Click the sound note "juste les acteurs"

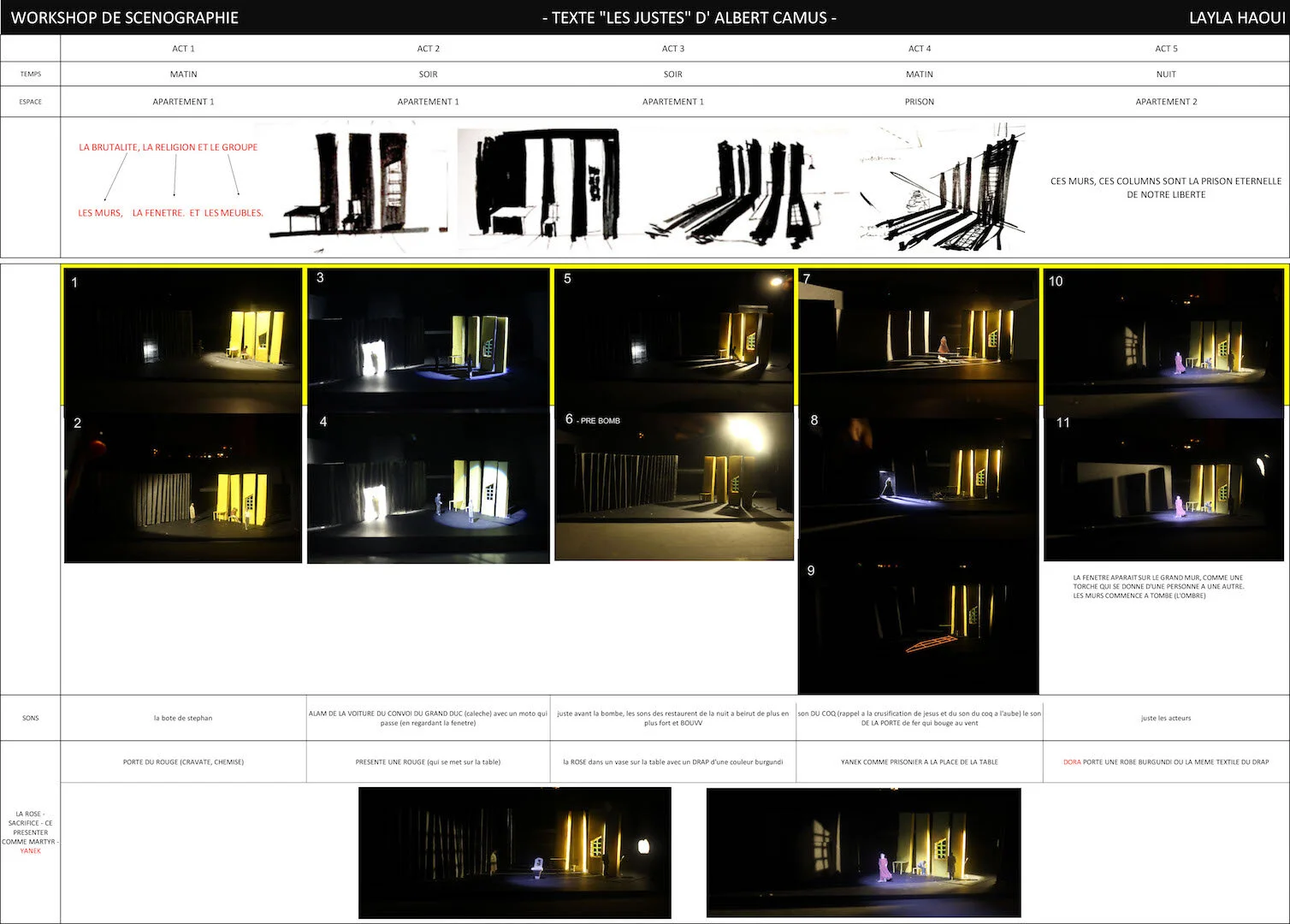(1166, 719)
